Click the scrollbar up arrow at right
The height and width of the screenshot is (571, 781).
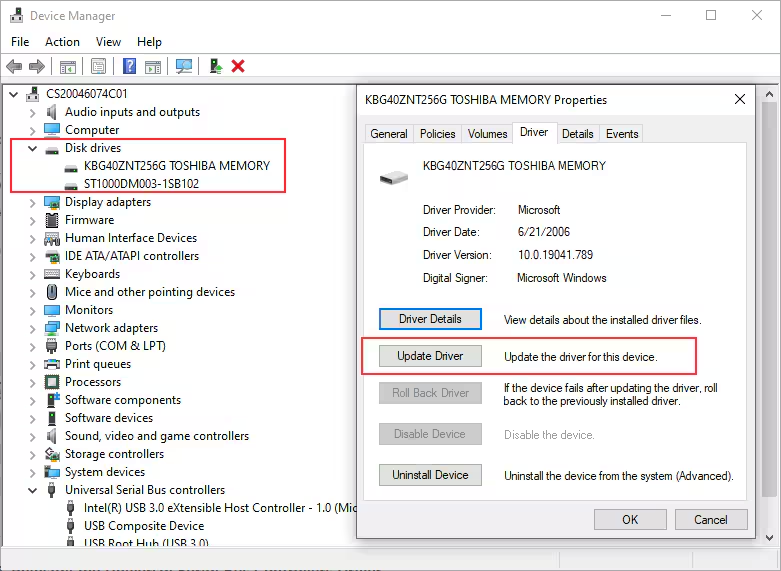click(x=770, y=94)
